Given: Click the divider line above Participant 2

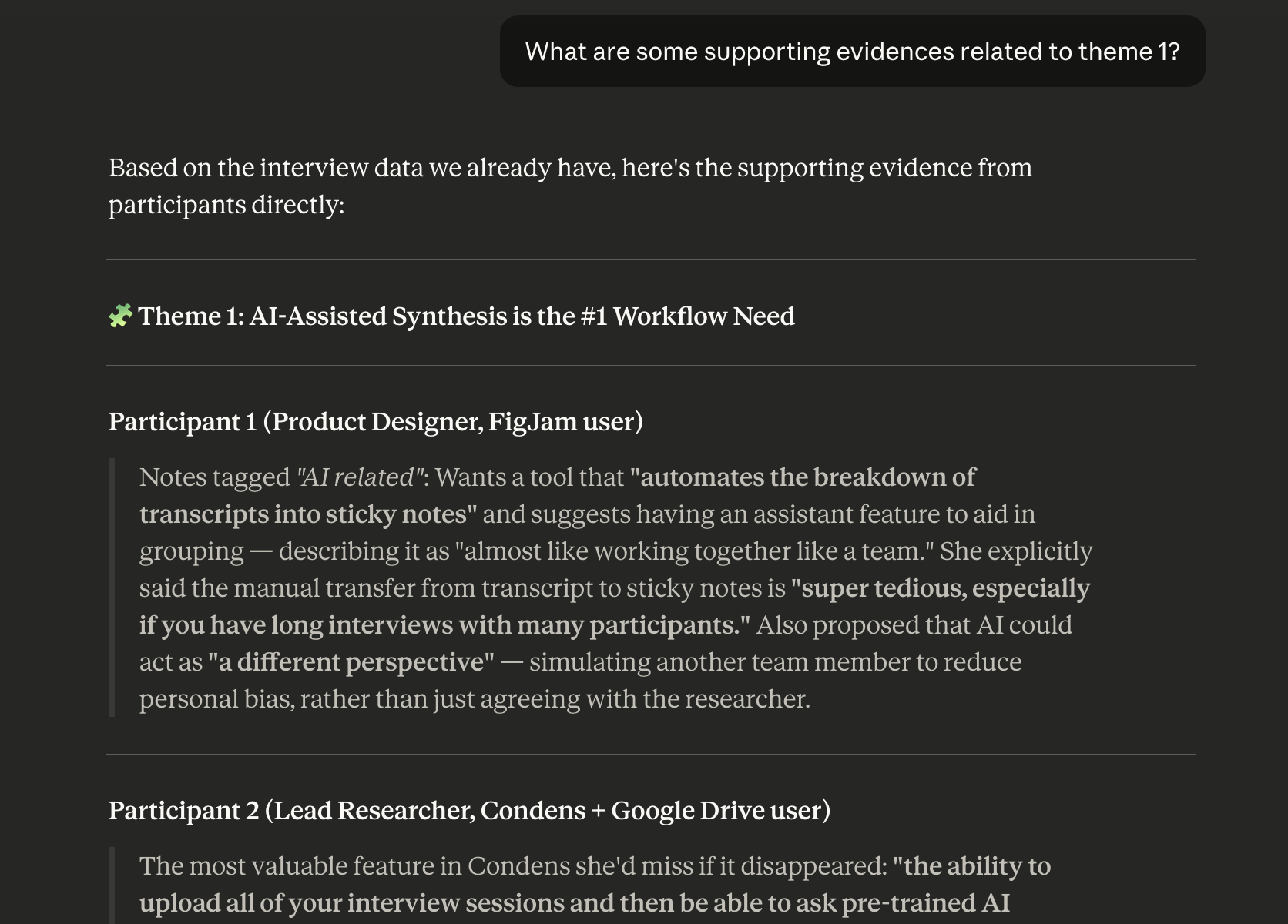Looking at the screenshot, I should [651, 755].
